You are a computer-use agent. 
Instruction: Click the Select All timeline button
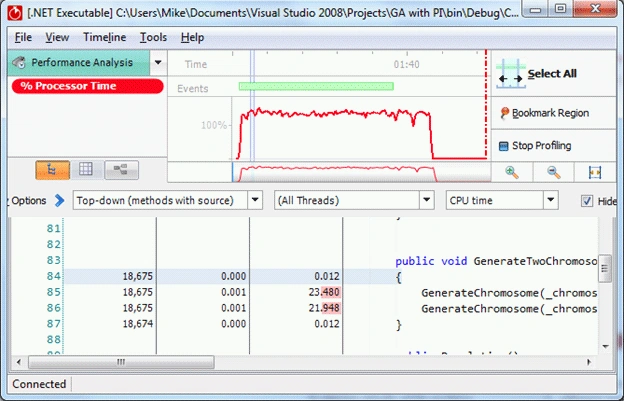click(x=553, y=74)
